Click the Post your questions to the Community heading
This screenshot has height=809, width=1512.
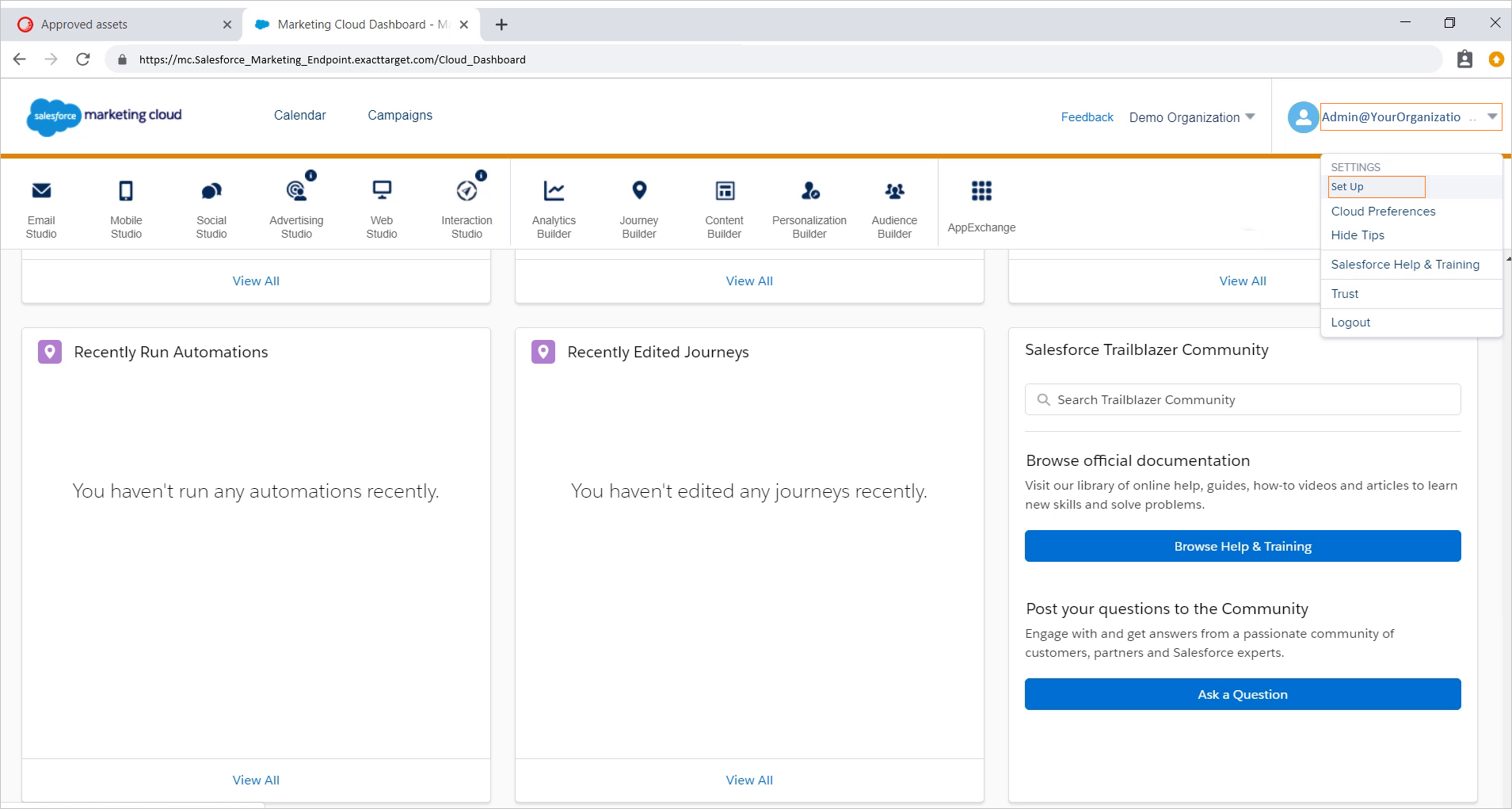(1167, 609)
